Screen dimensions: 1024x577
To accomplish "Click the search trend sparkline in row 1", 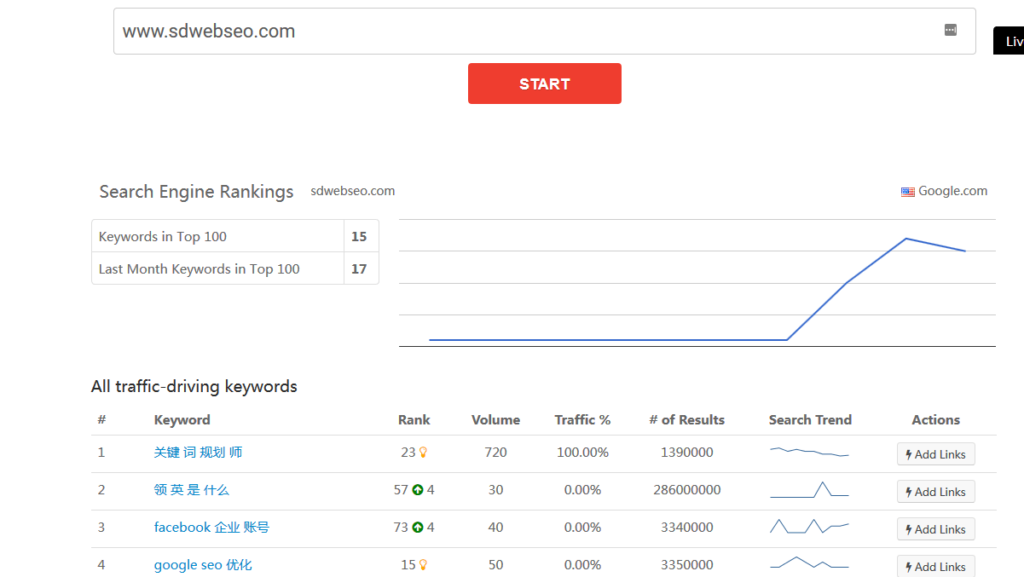I will (809, 452).
